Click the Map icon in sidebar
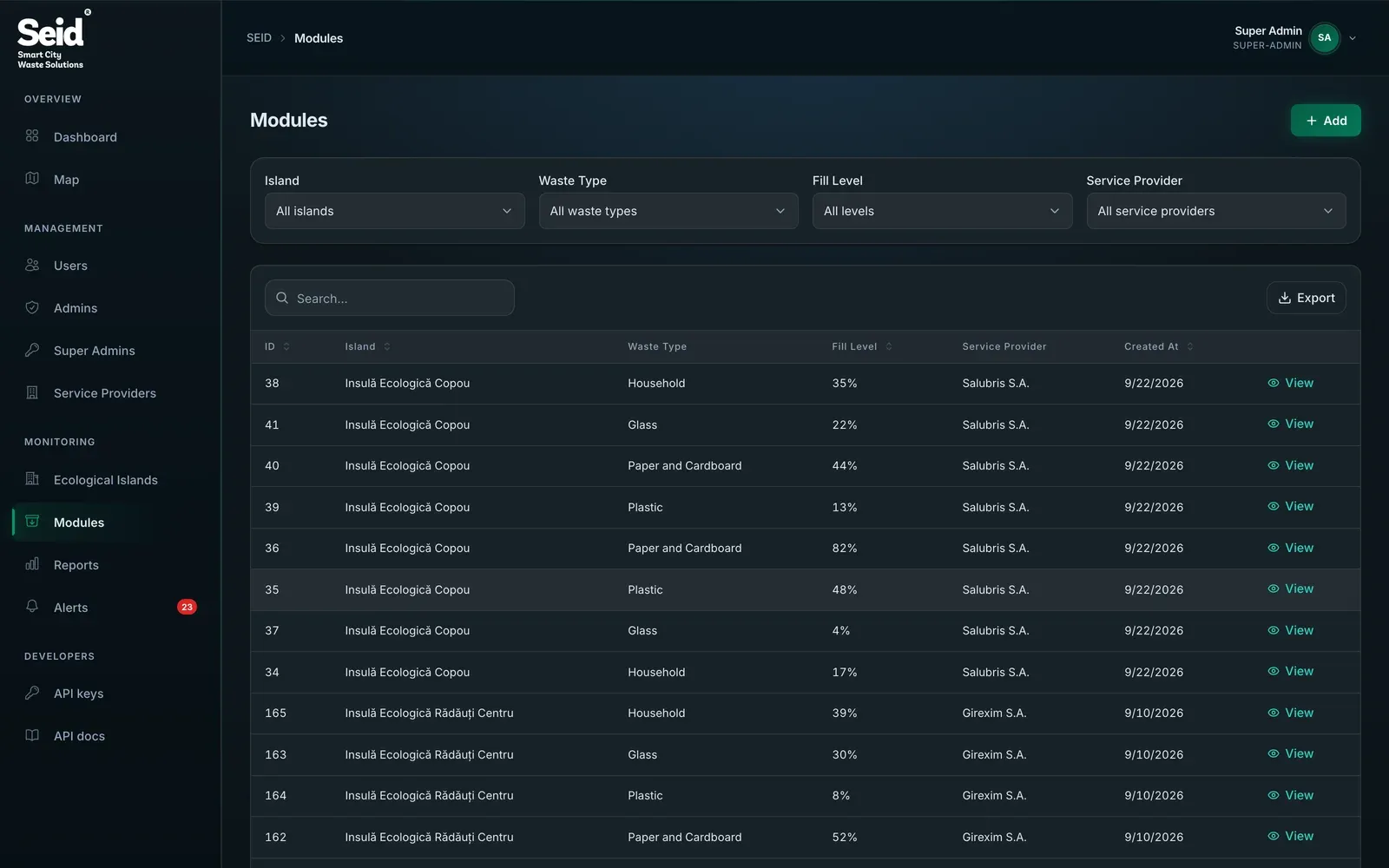The image size is (1389, 868). [32, 179]
